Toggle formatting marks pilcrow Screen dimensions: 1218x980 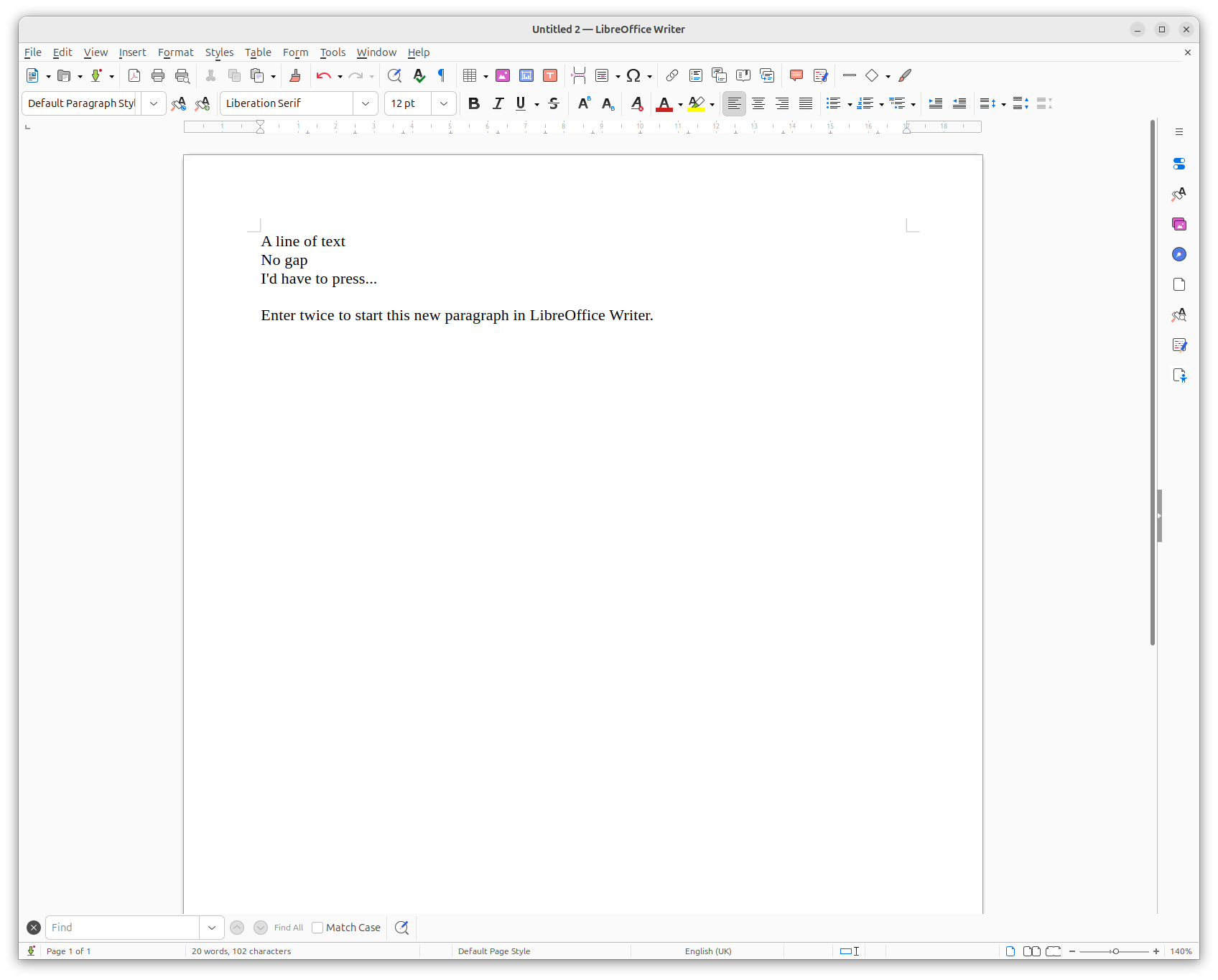pyautogui.click(x=442, y=75)
